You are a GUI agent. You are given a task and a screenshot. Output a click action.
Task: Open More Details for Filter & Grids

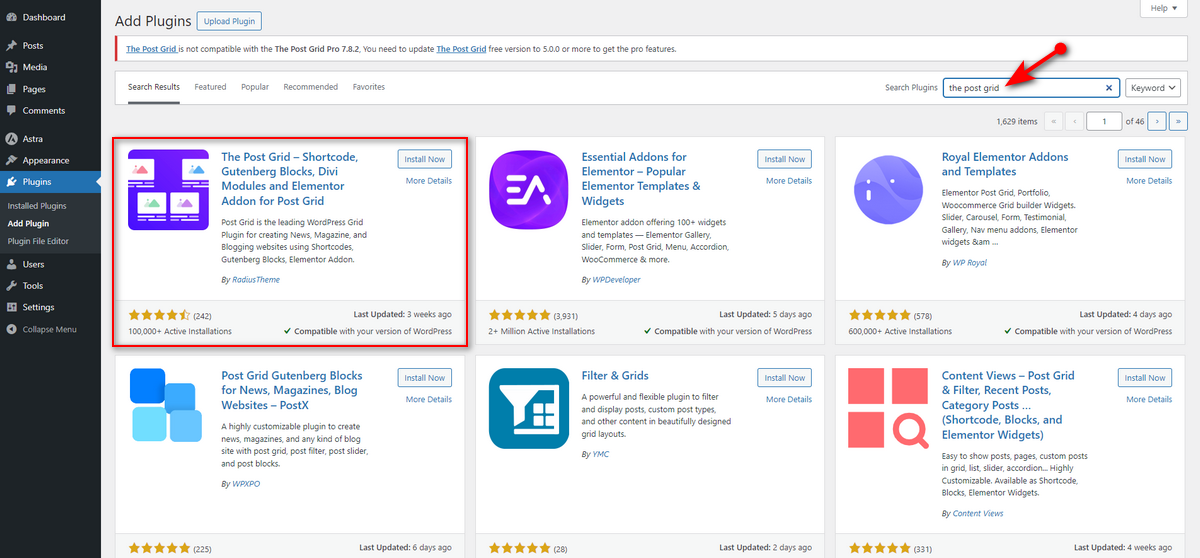pyautogui.click(x=789, y=399)
